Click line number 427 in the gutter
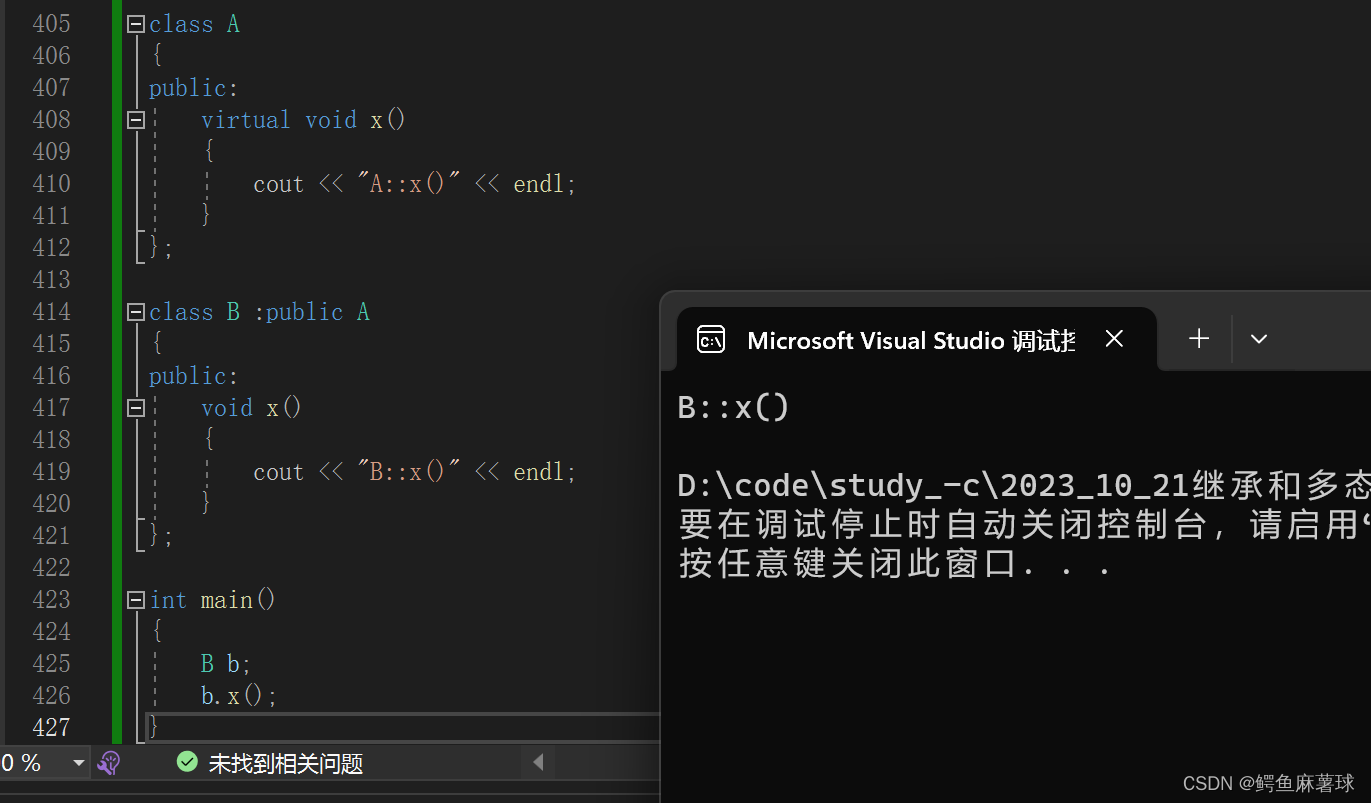 [52, 728]
